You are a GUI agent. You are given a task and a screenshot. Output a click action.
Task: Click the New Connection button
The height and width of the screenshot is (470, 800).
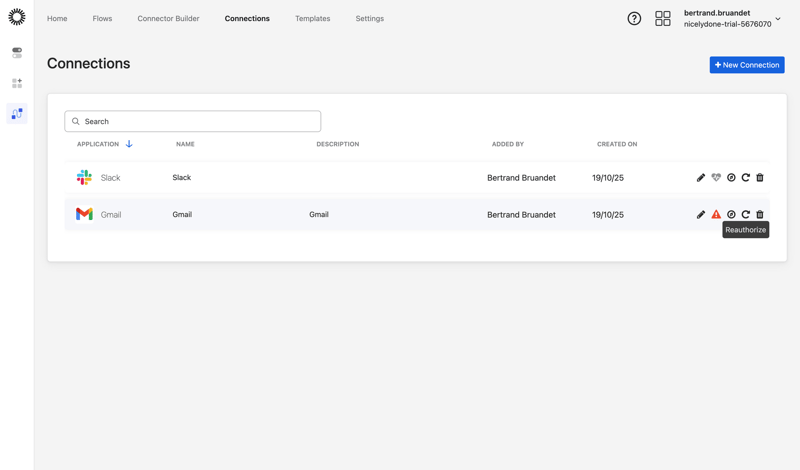tap(747, 65)
